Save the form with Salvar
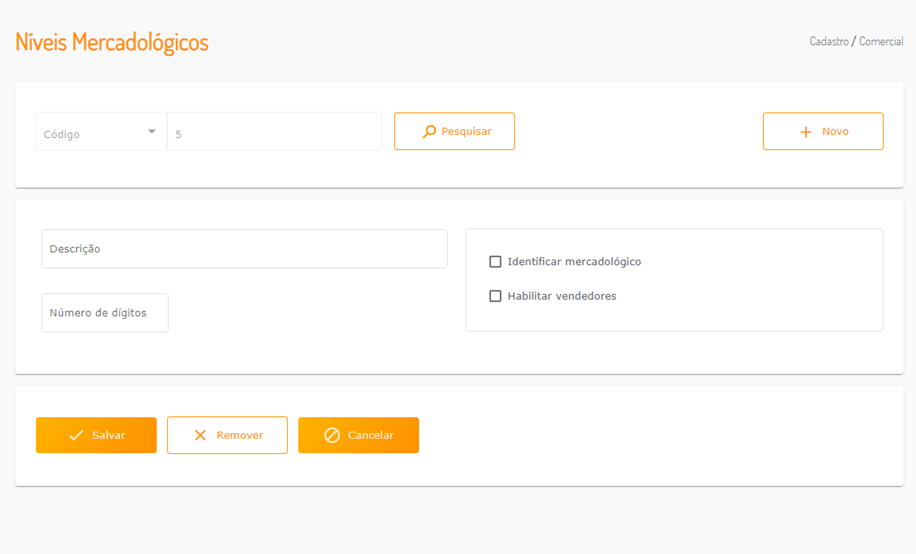 [x=96, y=436]
